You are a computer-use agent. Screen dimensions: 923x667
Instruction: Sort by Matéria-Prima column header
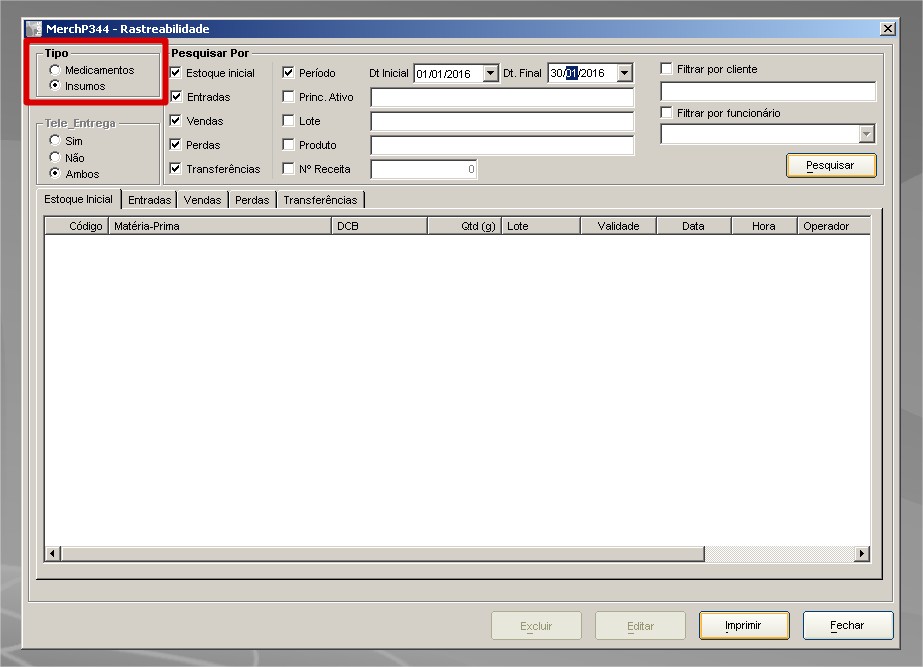pos(220,226)
